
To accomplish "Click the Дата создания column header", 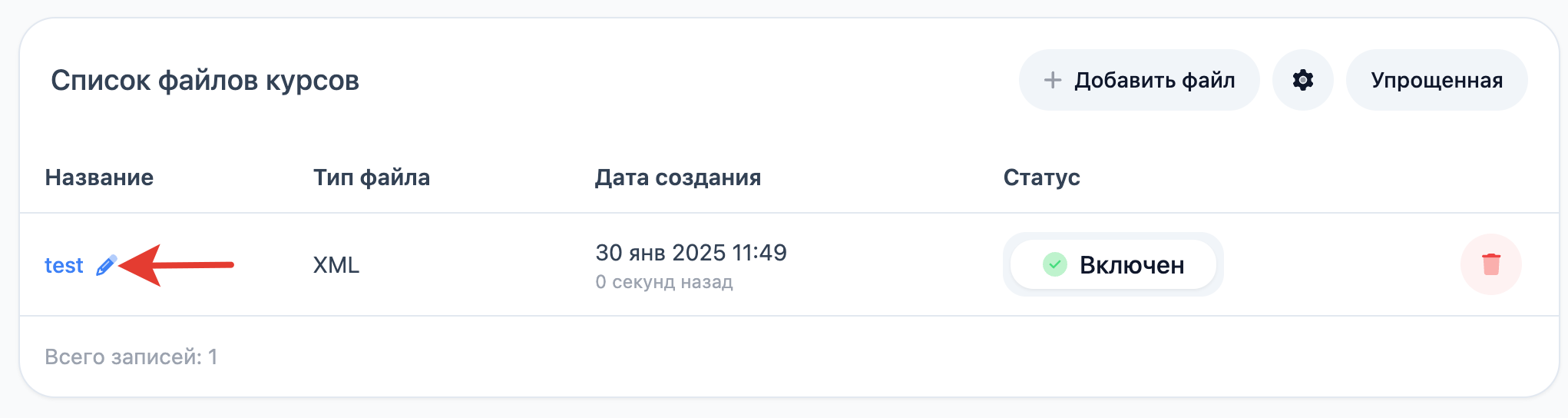I will [677, 177].
